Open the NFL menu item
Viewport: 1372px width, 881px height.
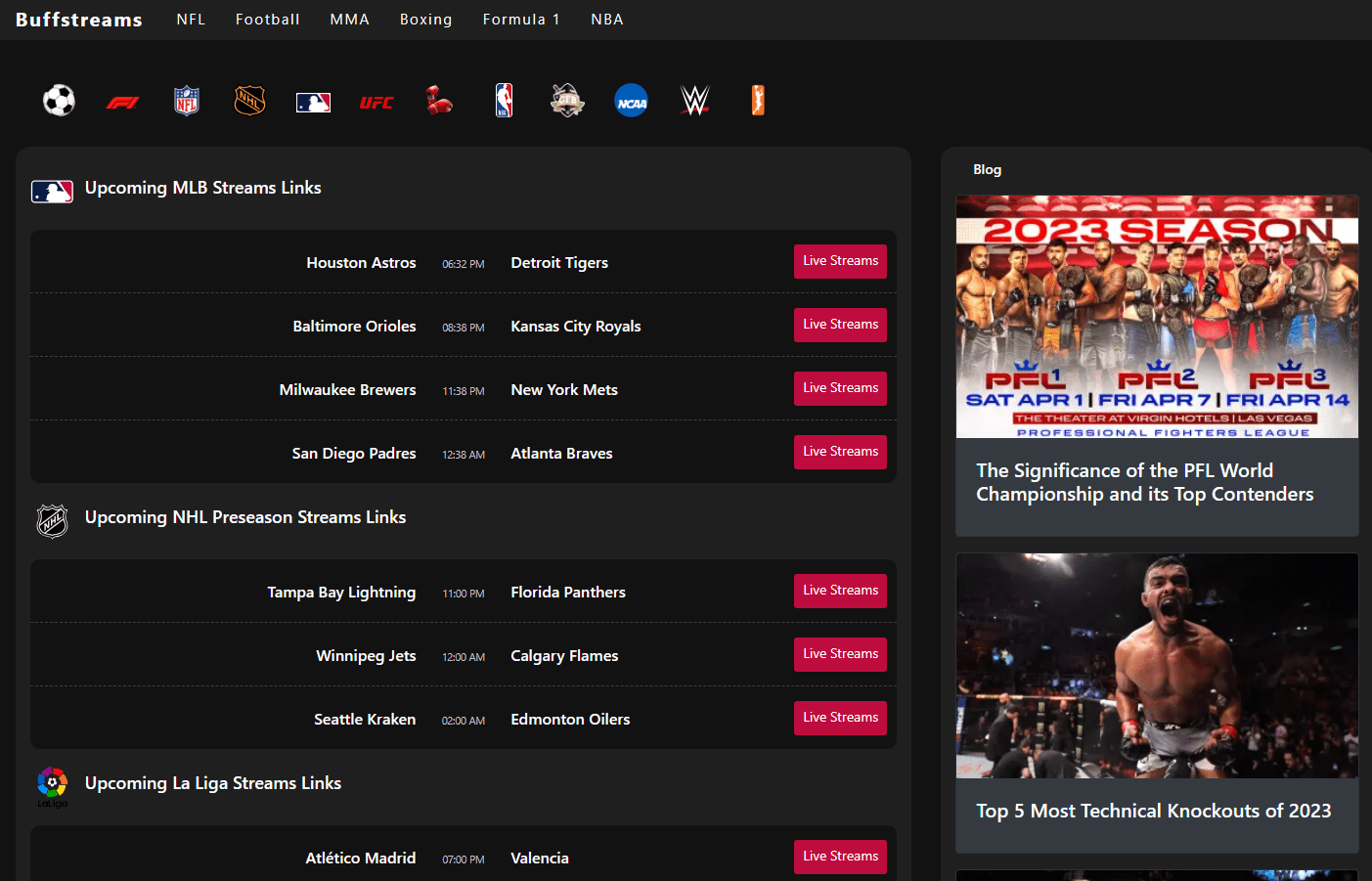(x=191, y=19)
